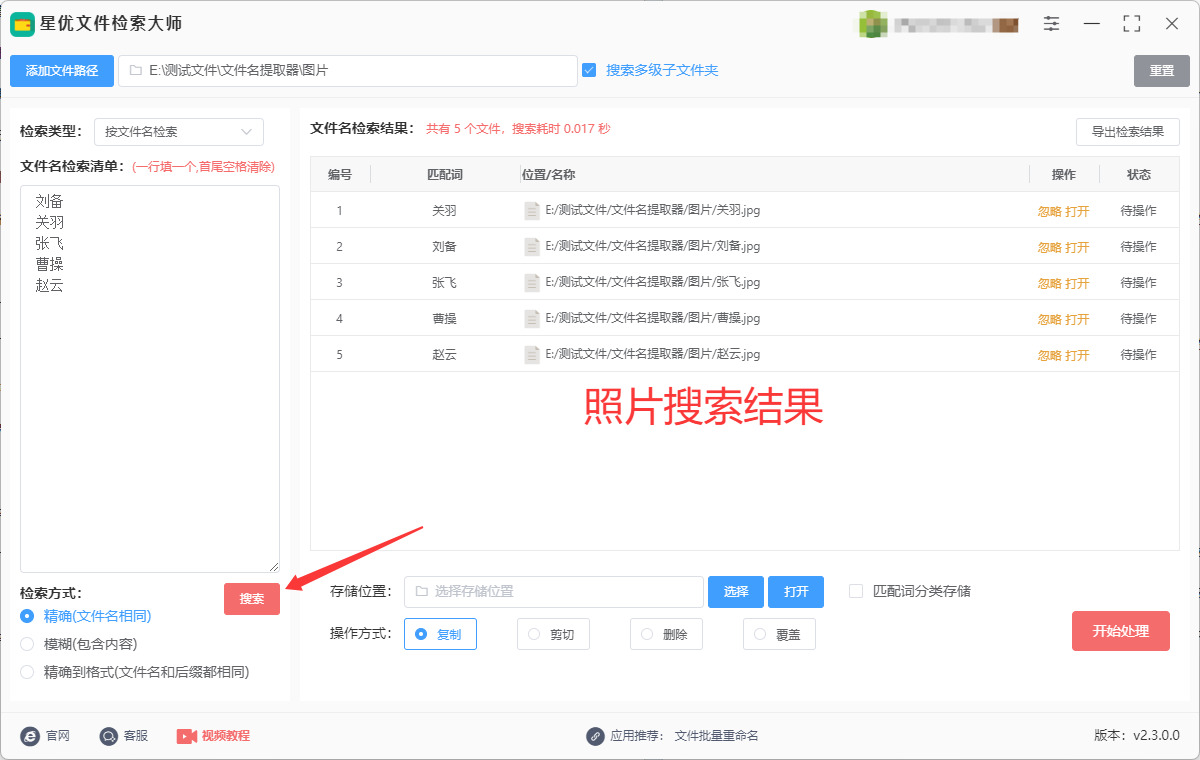Choose the 删除 operation mode
This screenshot has height=760, width=1200.
tap(666, 634)
